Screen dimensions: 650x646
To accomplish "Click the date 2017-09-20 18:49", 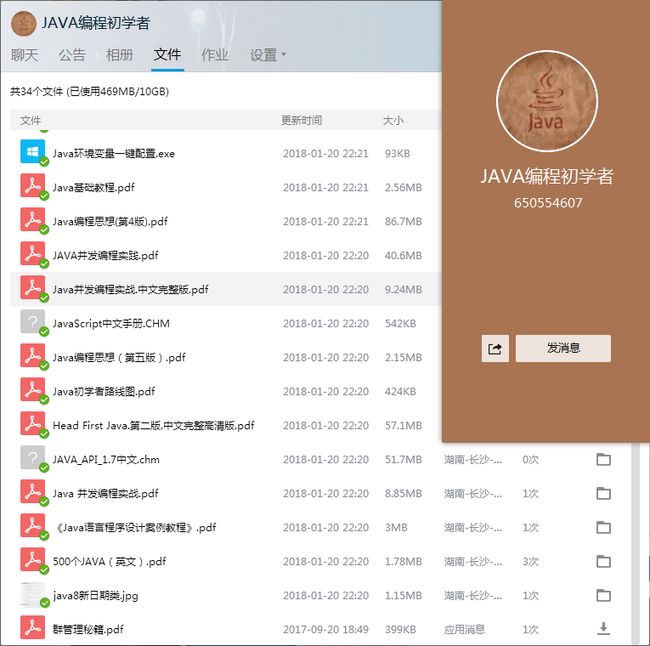I will (x=325, y=629).
